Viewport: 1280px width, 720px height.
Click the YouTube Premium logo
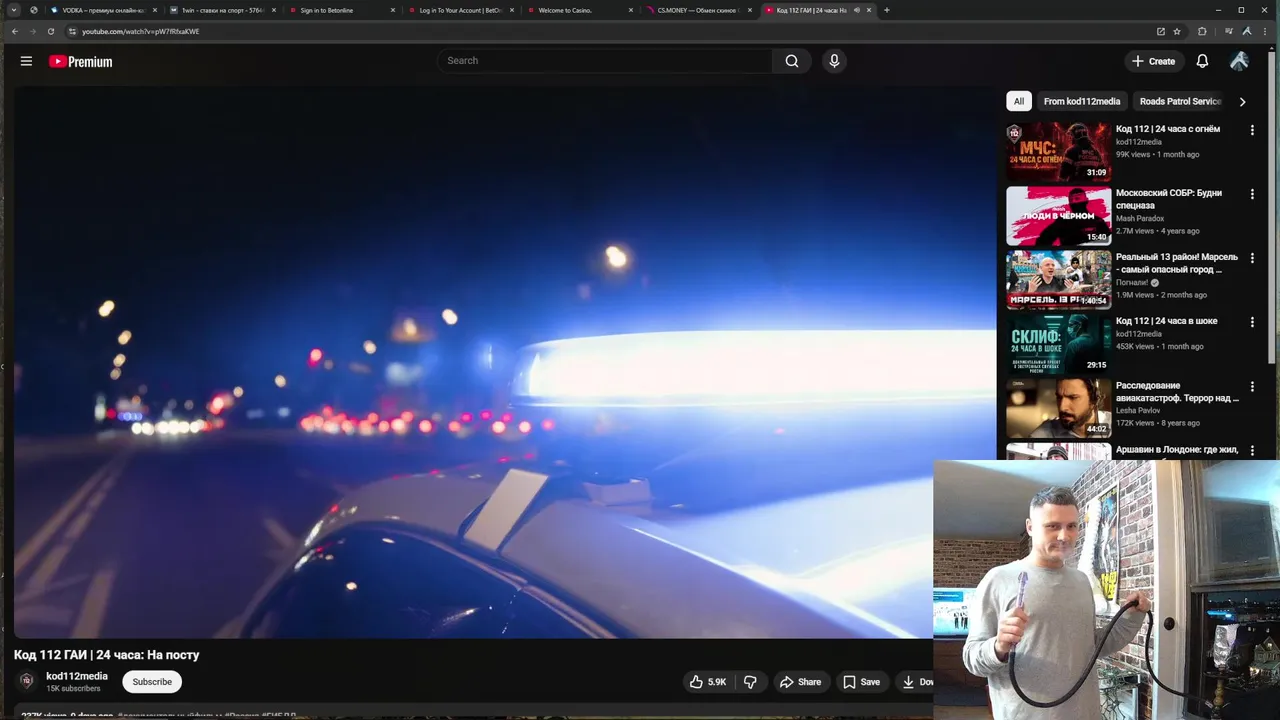click(80, 61)
